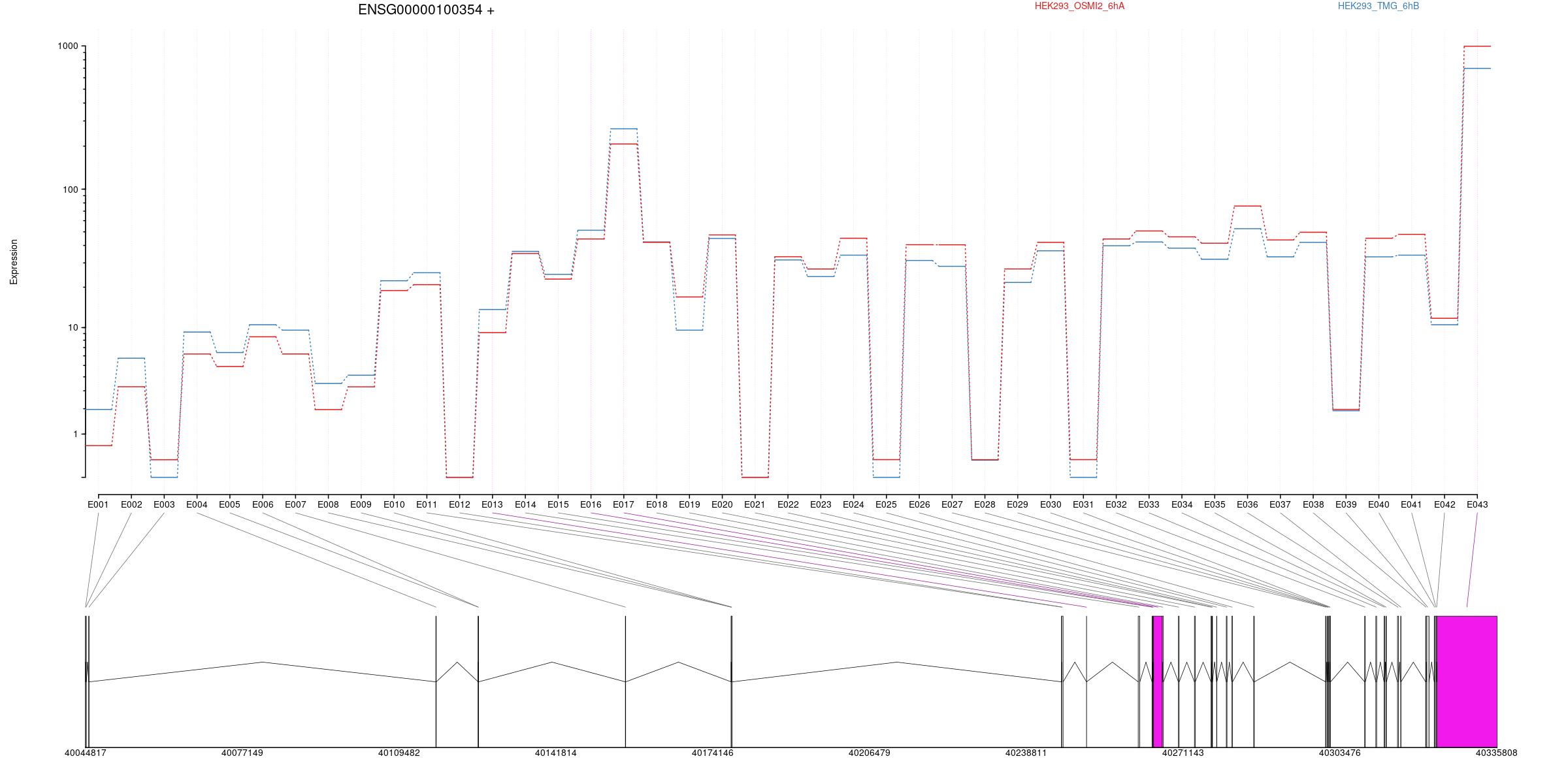Click the exon label E027
This screenshot has width=1568, height=784.
[952, 504]
